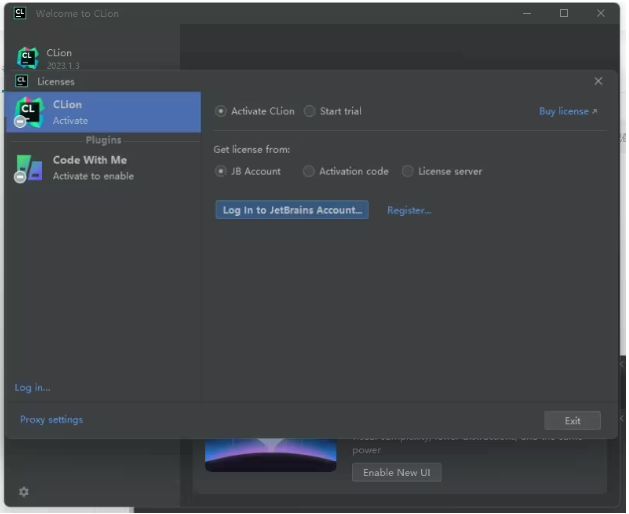Viewport: 629px width, 514px height.
Task: Minimize the Welcome to CLion window
Action: tap(527, 13)
